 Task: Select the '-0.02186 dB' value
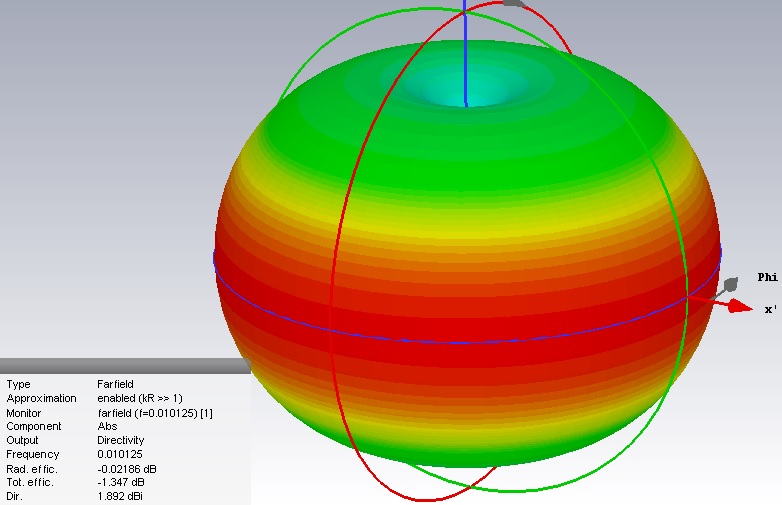[127, 469]
